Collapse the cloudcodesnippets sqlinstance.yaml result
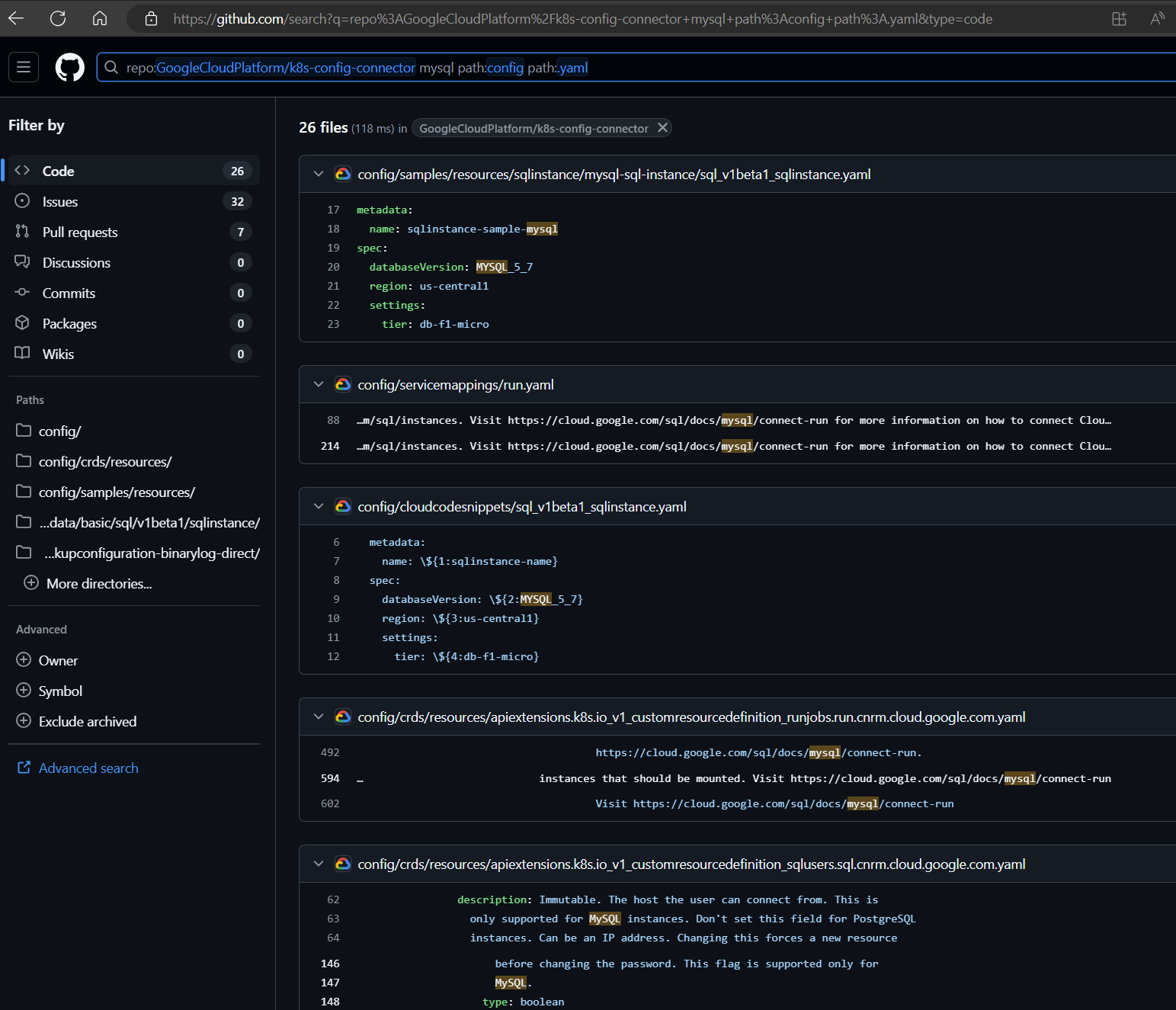Screen dimensions: 1176x1010 319,506
